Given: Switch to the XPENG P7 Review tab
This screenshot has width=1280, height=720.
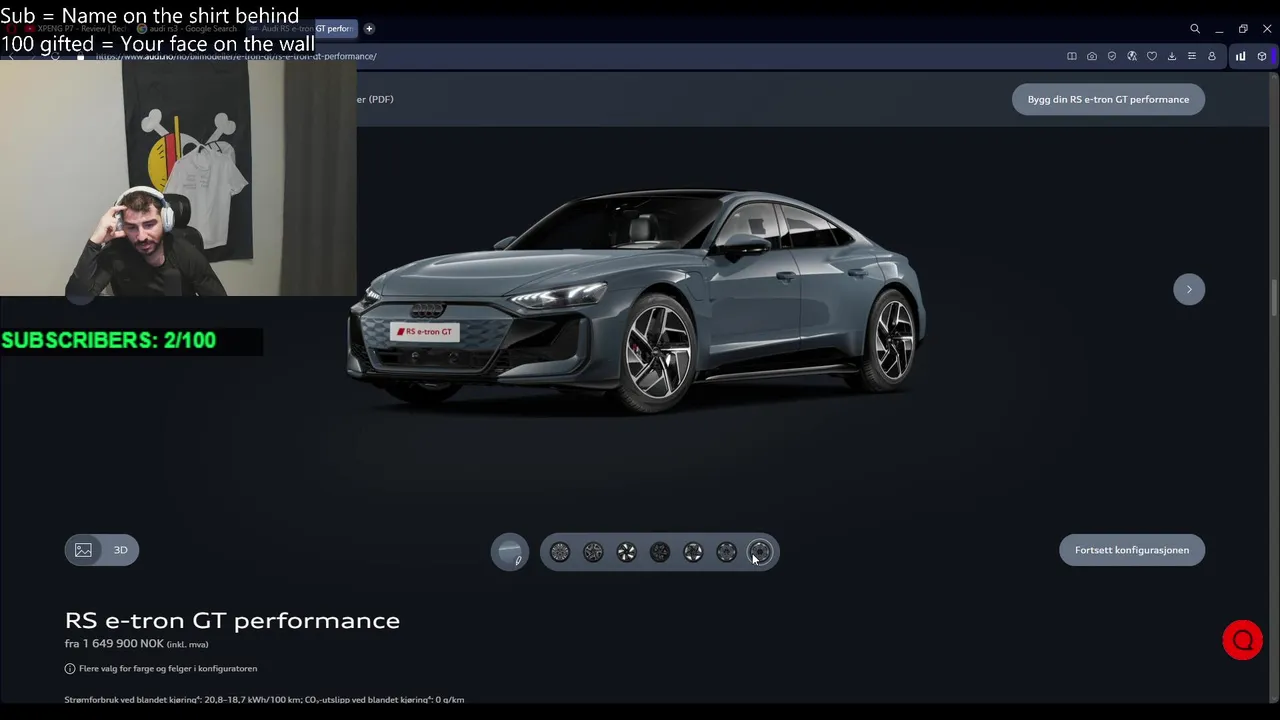Looking at the screenshot, I should [x=75, y=29].
